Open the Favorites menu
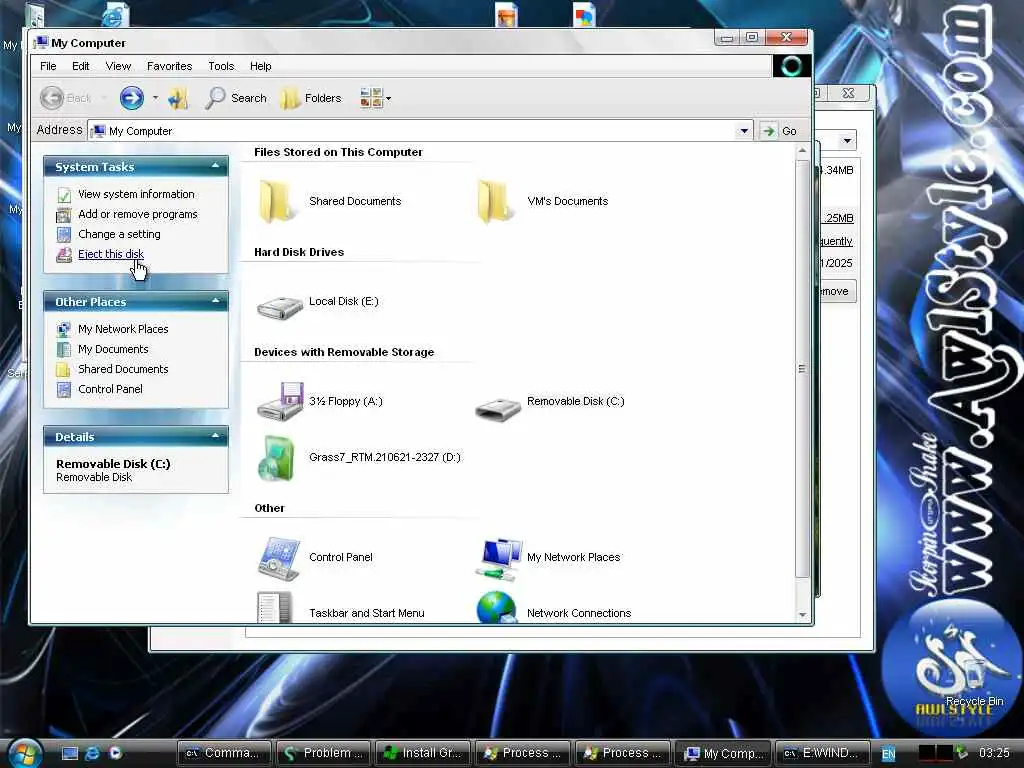1024x768 pixels. pos(169,66)
